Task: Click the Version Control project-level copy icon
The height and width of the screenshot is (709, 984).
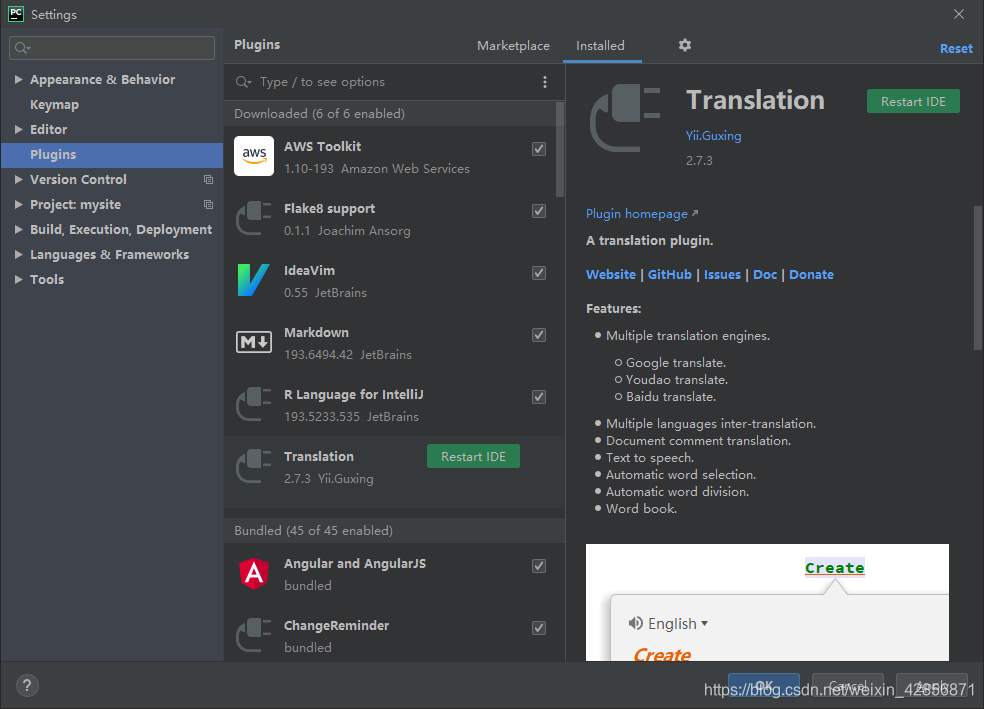Action: pyautogui.click(x=208, y=179)
